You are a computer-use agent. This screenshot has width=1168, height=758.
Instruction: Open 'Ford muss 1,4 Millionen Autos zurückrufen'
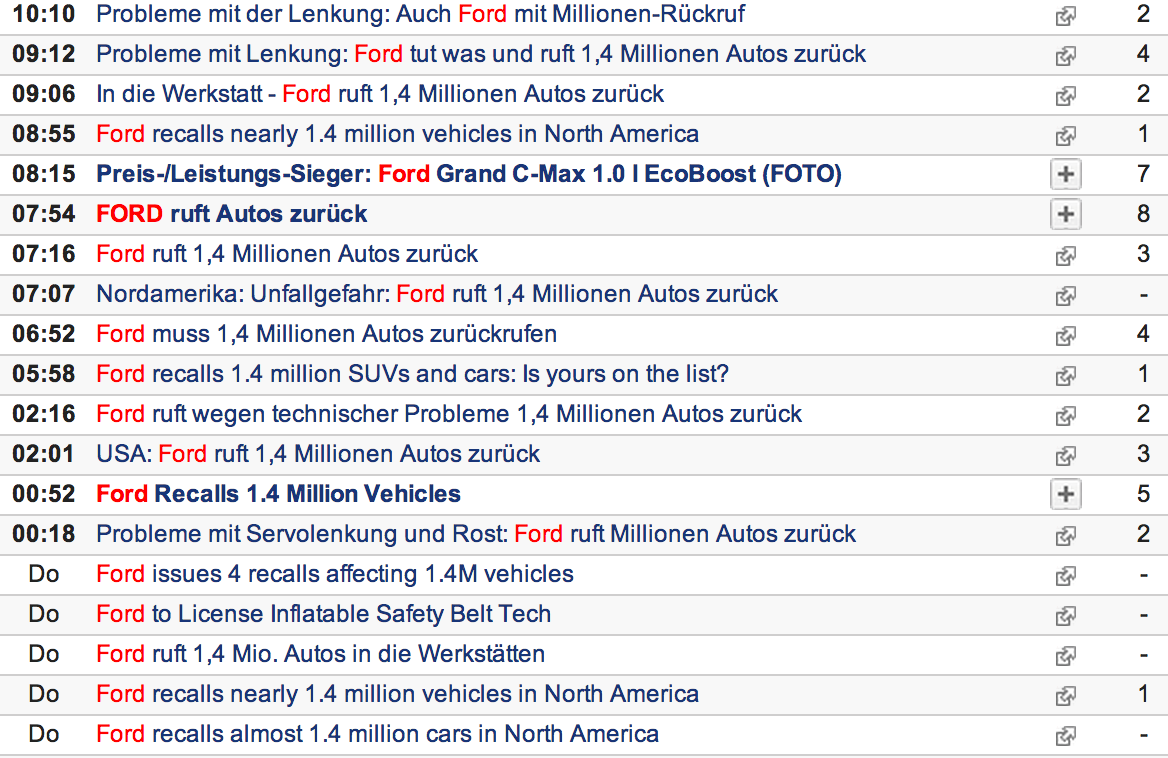click(326, 334)
